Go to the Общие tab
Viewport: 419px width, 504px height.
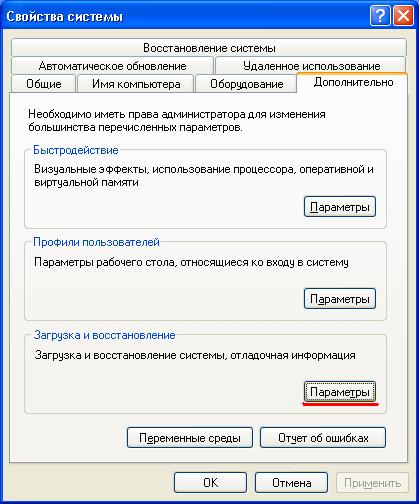44,84
